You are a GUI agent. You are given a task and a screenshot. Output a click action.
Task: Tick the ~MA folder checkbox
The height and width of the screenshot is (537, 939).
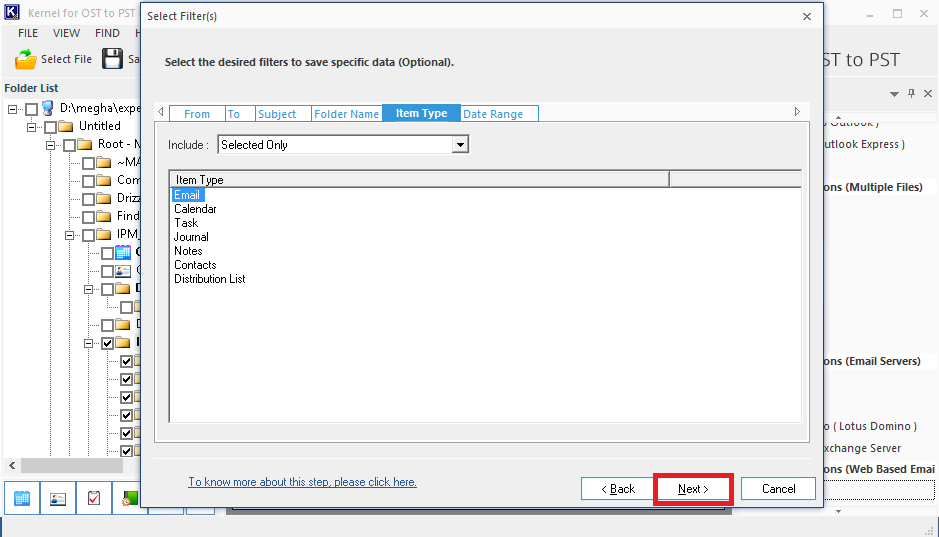coord(89,163)
